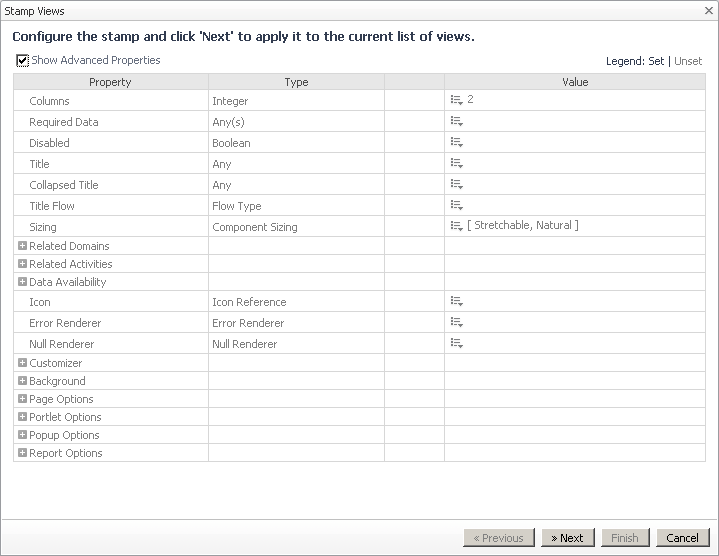Expand the Data Availability group
This screenshot has height=556, width=719.
22,282
